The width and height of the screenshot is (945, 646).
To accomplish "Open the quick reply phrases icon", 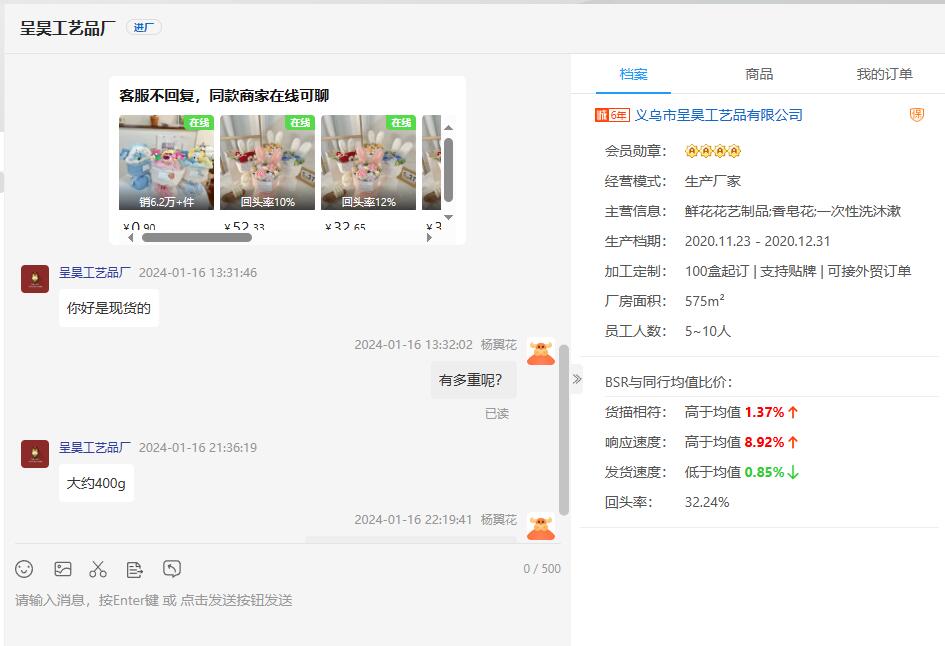I will [x=135, y=569].
